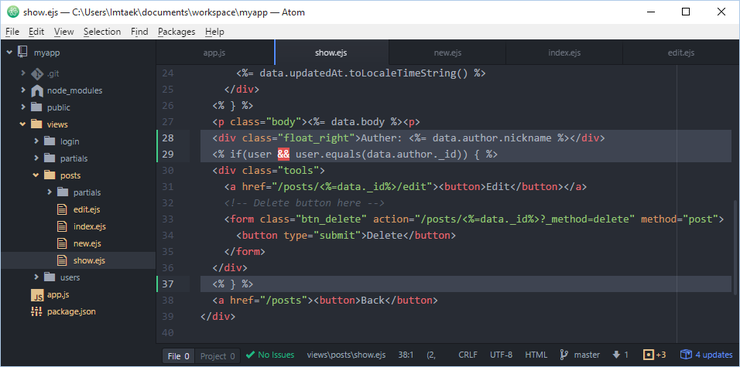Switch to the new.ejs tab

[447, 53]
